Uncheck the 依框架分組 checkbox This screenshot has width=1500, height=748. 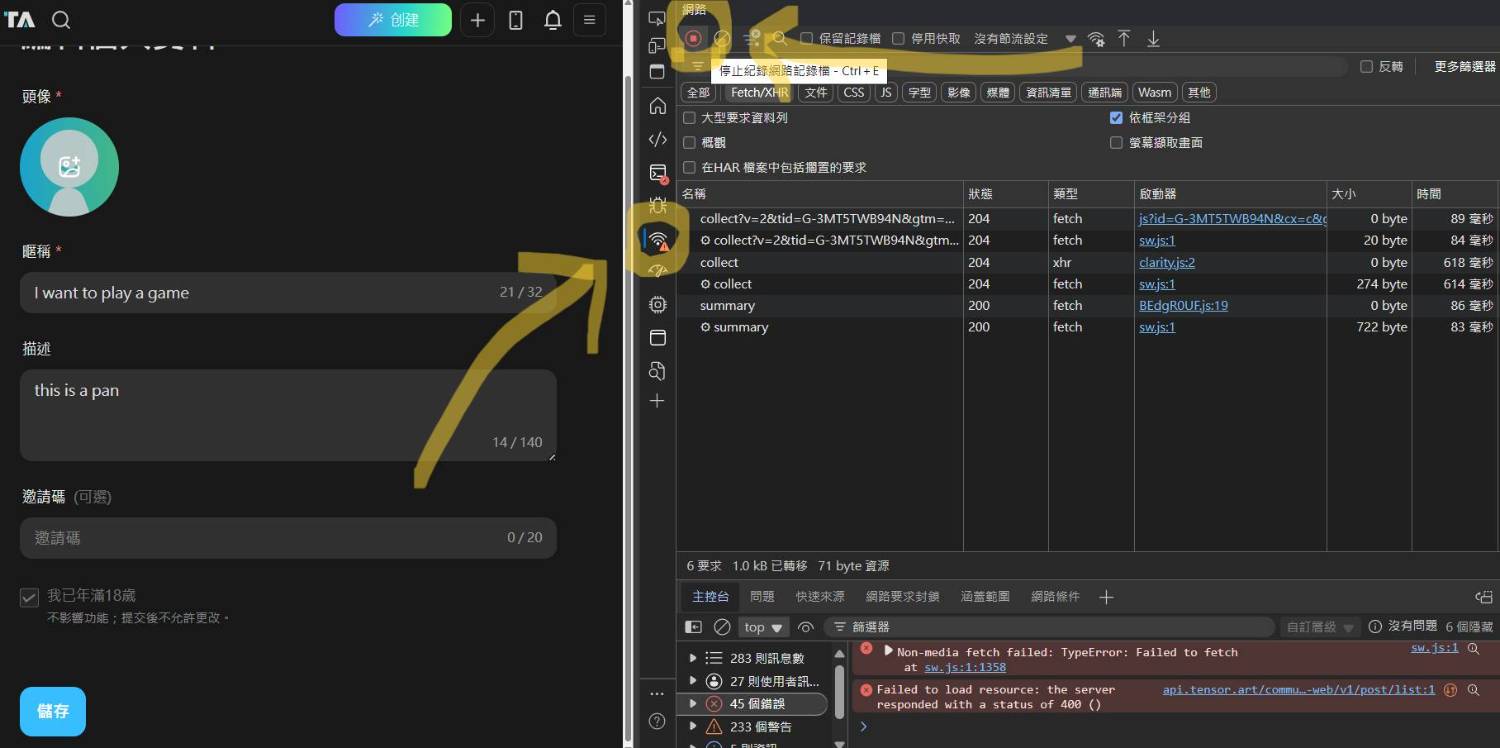coord(1116,118)
